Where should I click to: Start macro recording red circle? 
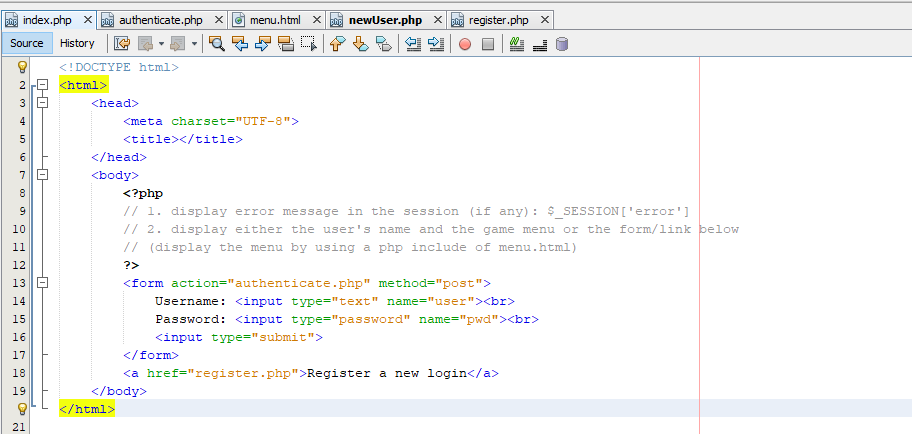465,44
